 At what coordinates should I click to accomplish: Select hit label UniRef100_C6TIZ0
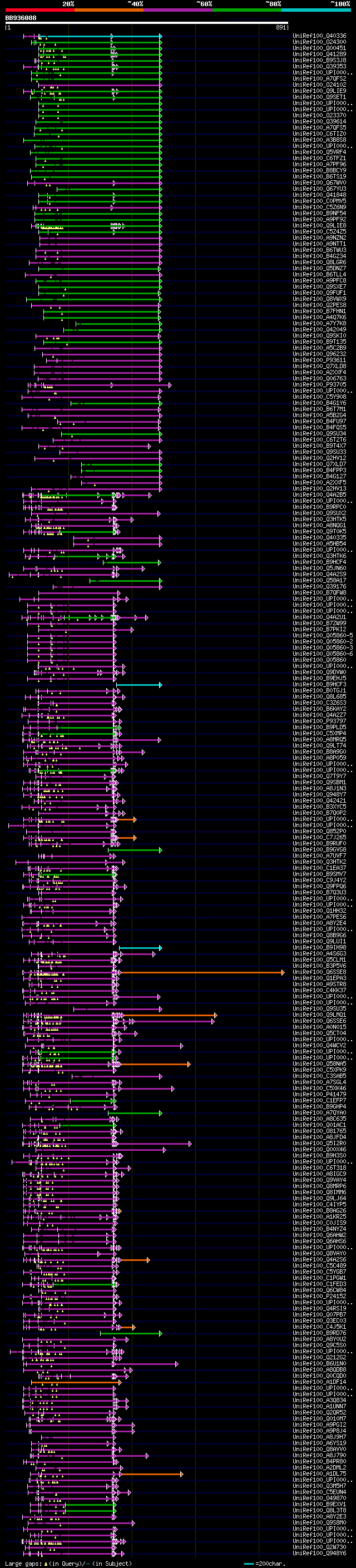coord(319,134)
